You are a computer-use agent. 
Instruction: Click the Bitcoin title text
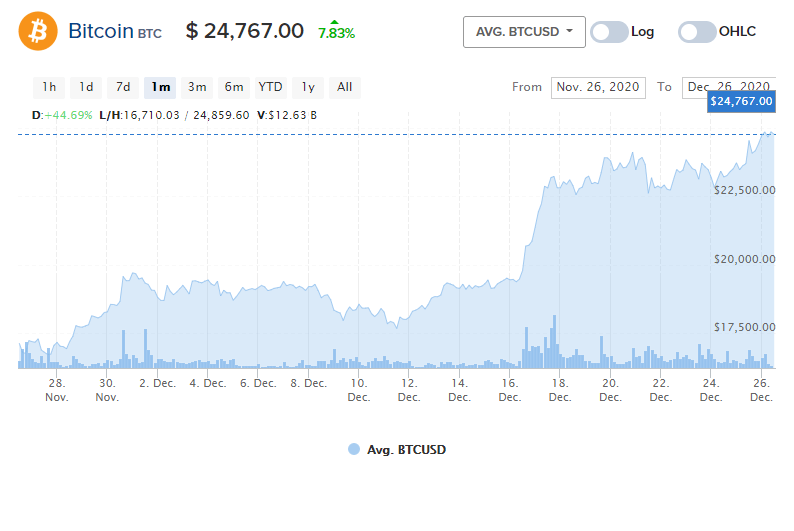click(101, 31)
